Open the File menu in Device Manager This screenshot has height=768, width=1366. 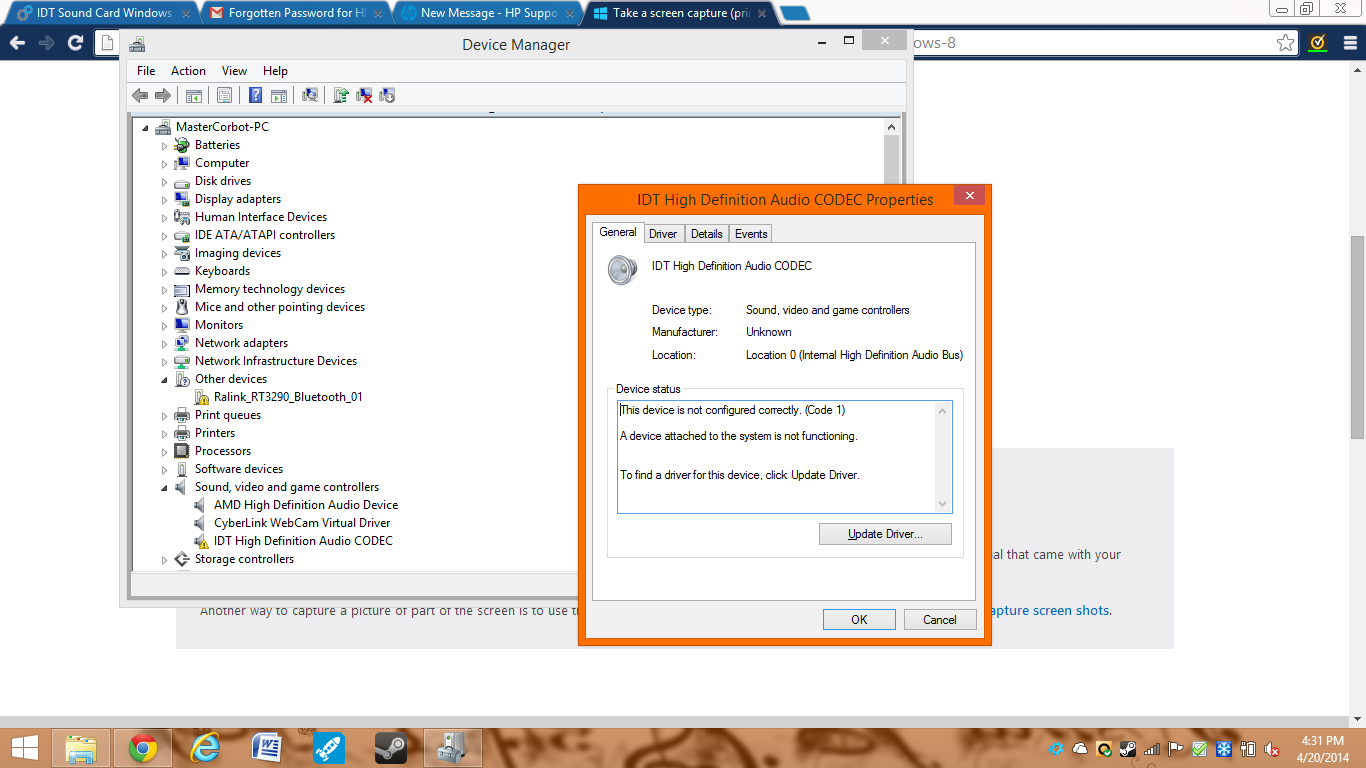point(146,71)
